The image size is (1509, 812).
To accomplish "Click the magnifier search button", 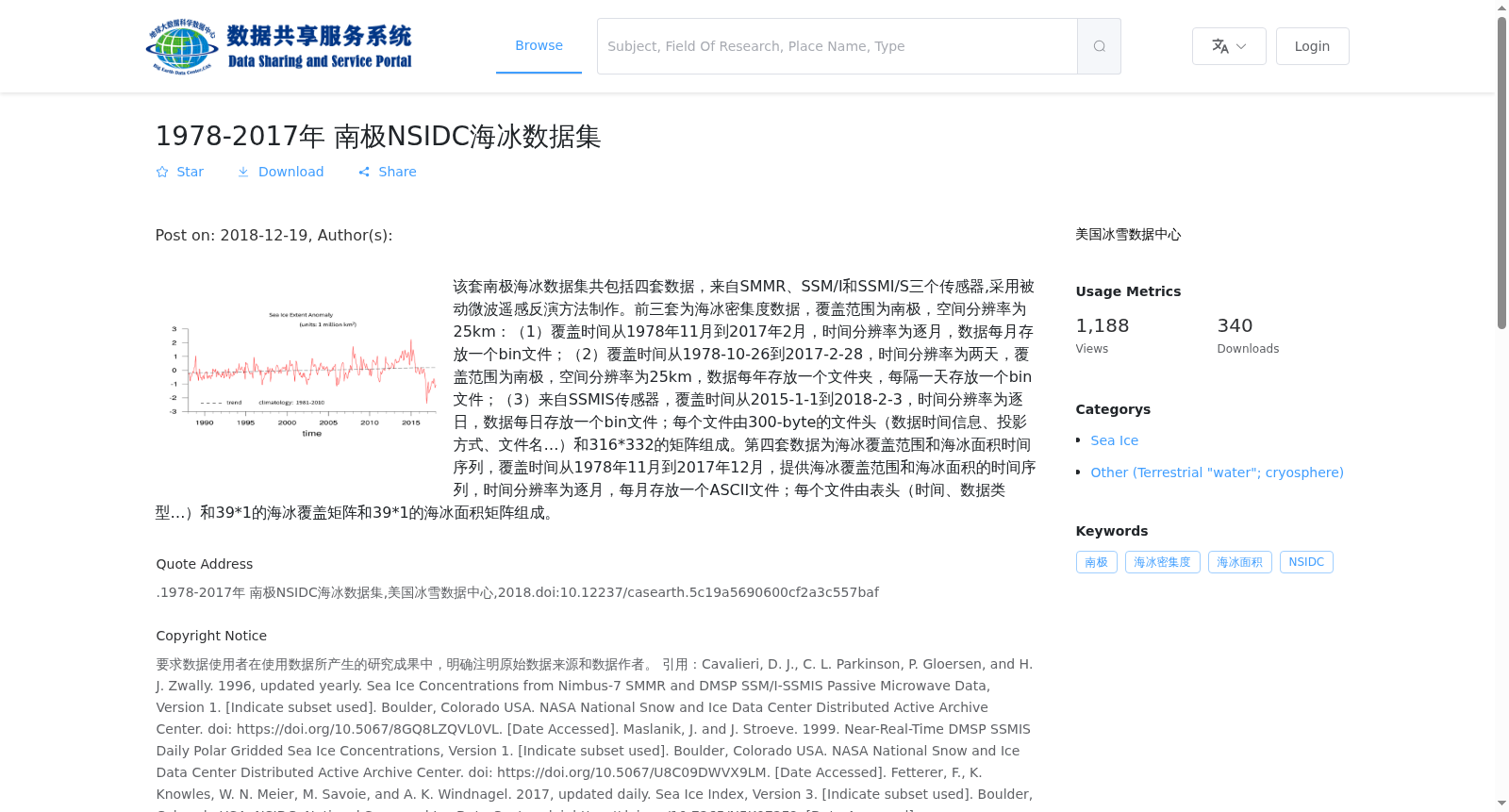I will click(1099, 46).
